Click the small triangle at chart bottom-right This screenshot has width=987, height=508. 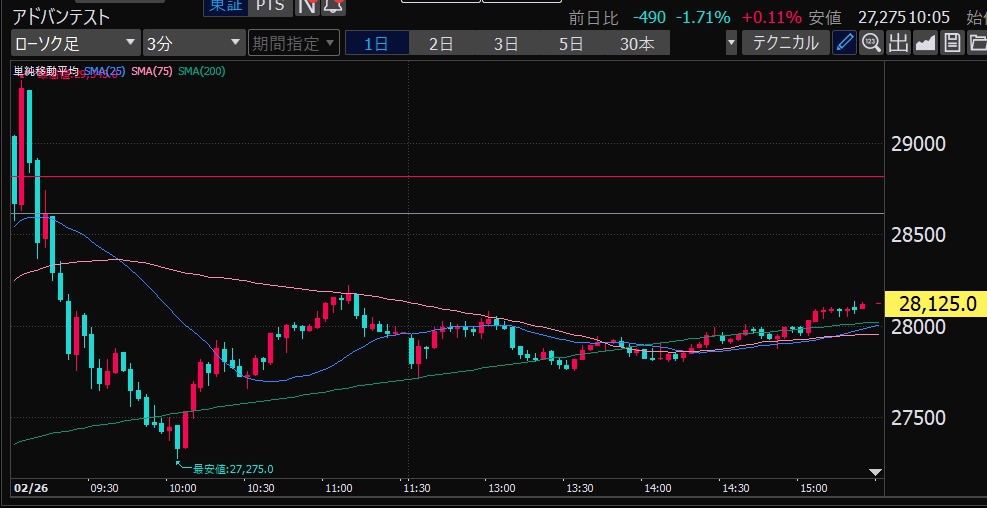(875, 472)
